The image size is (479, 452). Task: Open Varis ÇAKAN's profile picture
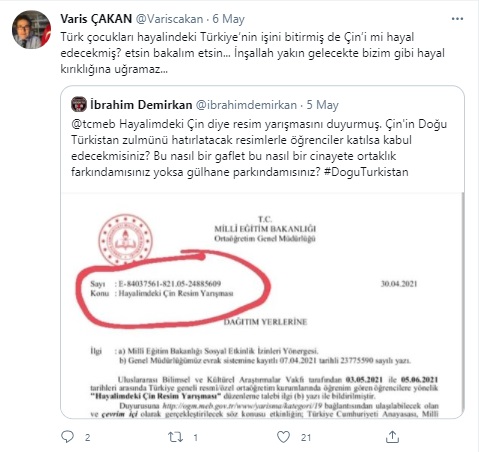coord(31,30)
